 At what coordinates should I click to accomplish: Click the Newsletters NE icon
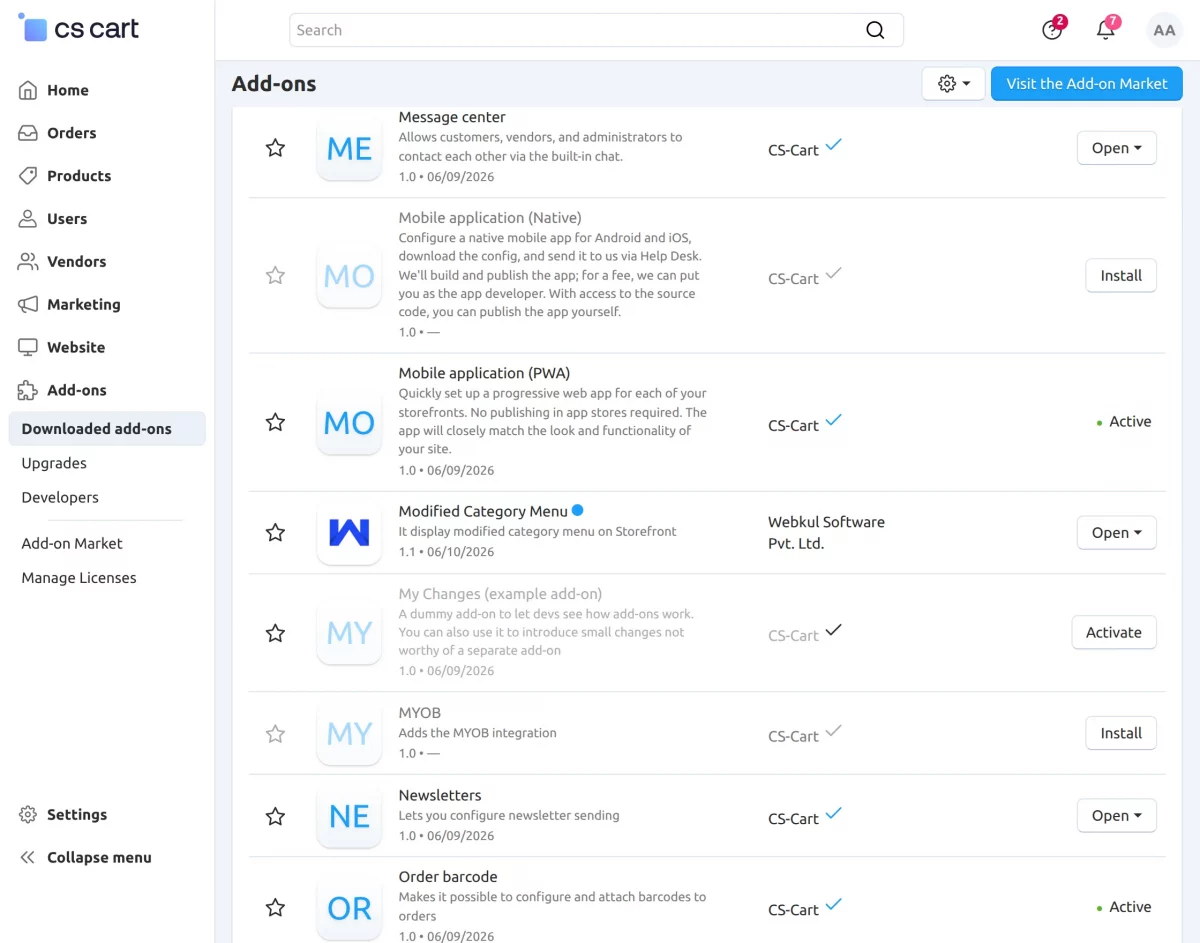click(x=349, y=816)
